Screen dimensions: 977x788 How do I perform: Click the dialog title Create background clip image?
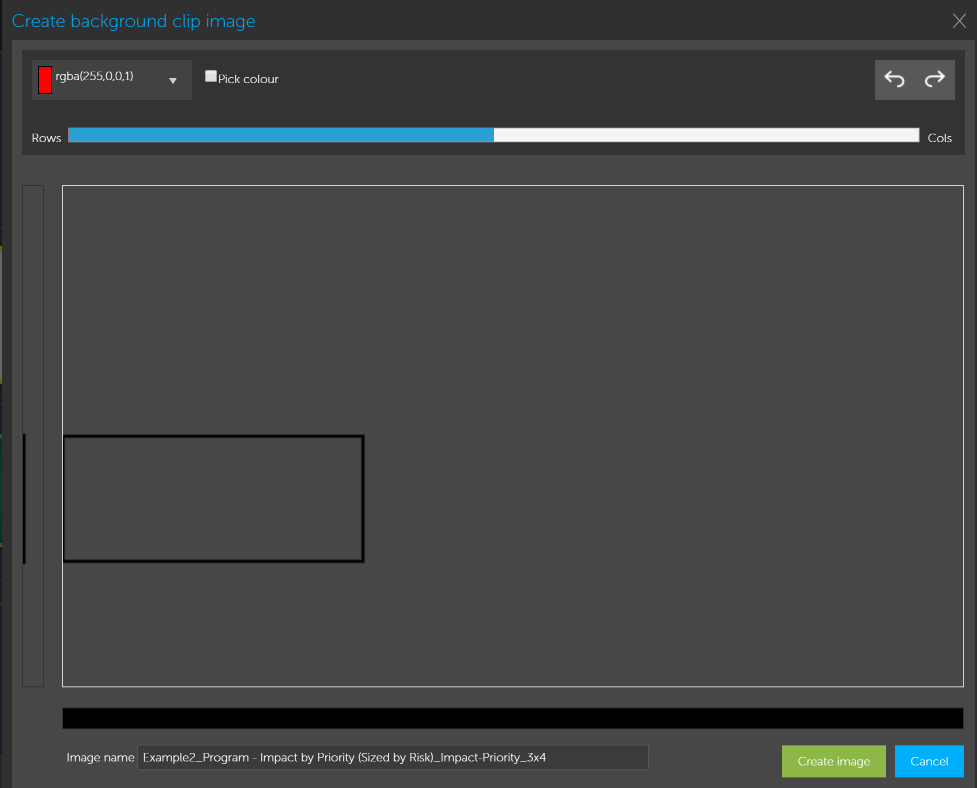(x=133, y=21)
